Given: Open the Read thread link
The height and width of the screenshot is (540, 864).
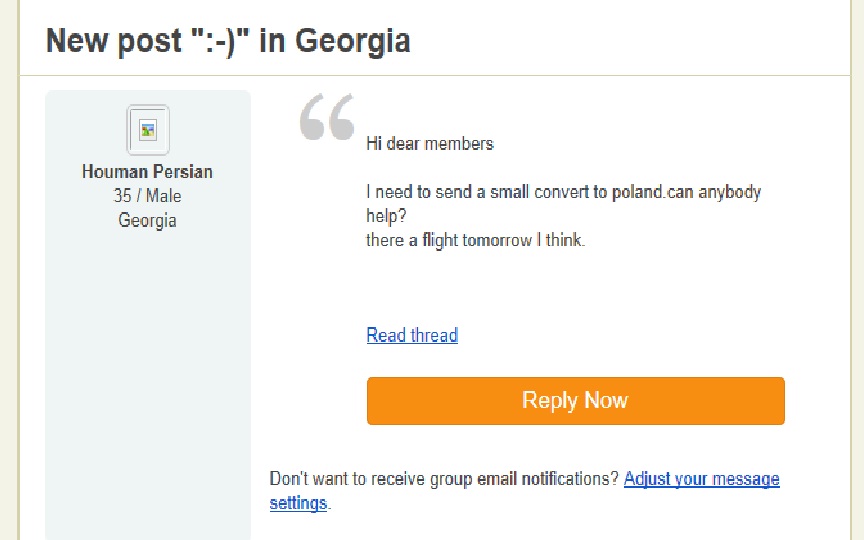Looking at the screenshot, I should pyautogui.click(x=412, y=335).
